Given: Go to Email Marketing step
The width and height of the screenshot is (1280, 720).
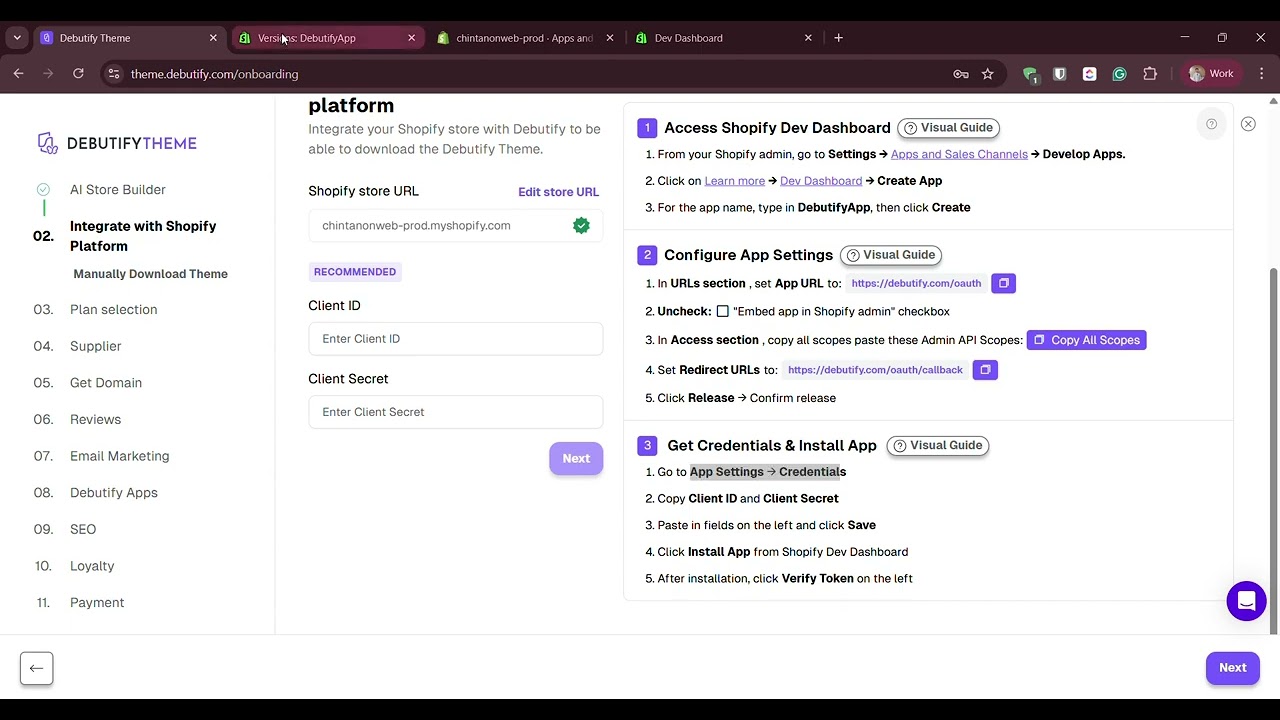Looking at the screenshot, I should (x=119, y=456).
